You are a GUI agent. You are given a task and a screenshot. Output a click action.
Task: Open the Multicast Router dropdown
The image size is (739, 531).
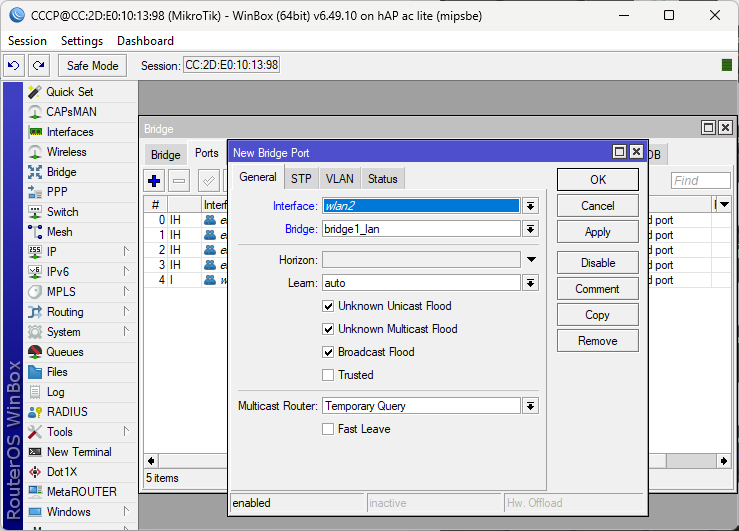tap(531, 406)
